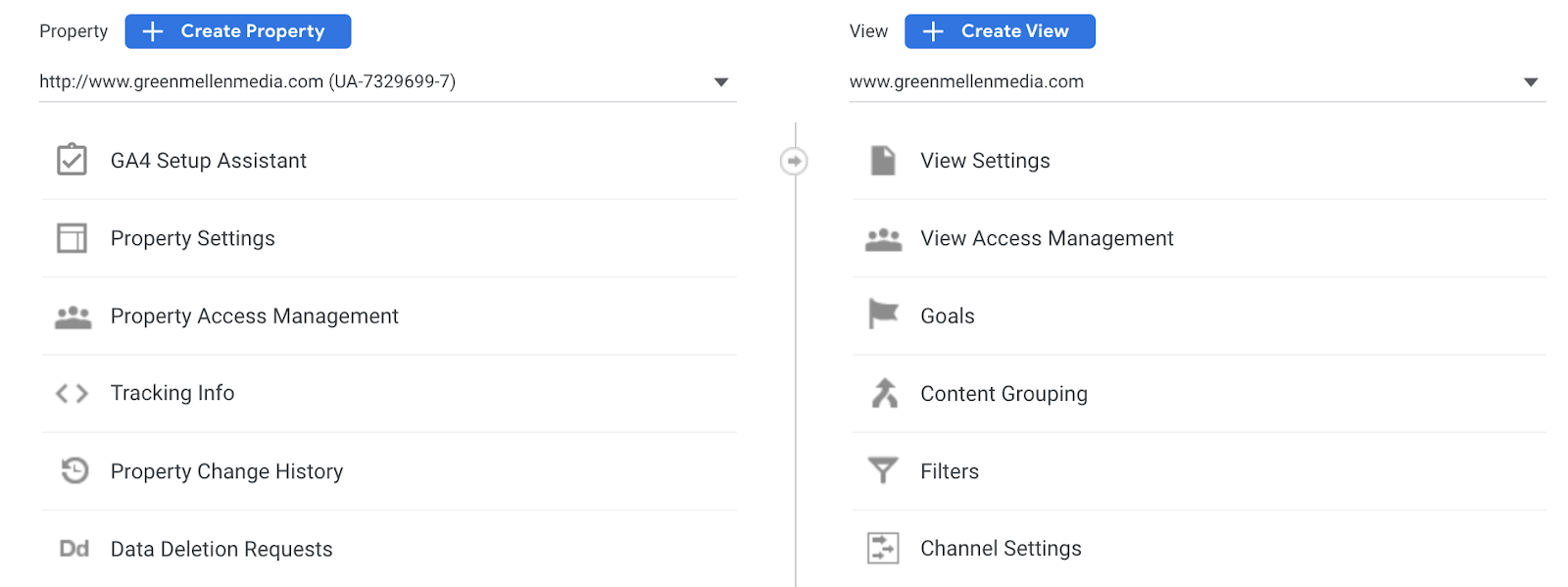
Task: Click the Channel Settings icon
Action: point(883,548)
